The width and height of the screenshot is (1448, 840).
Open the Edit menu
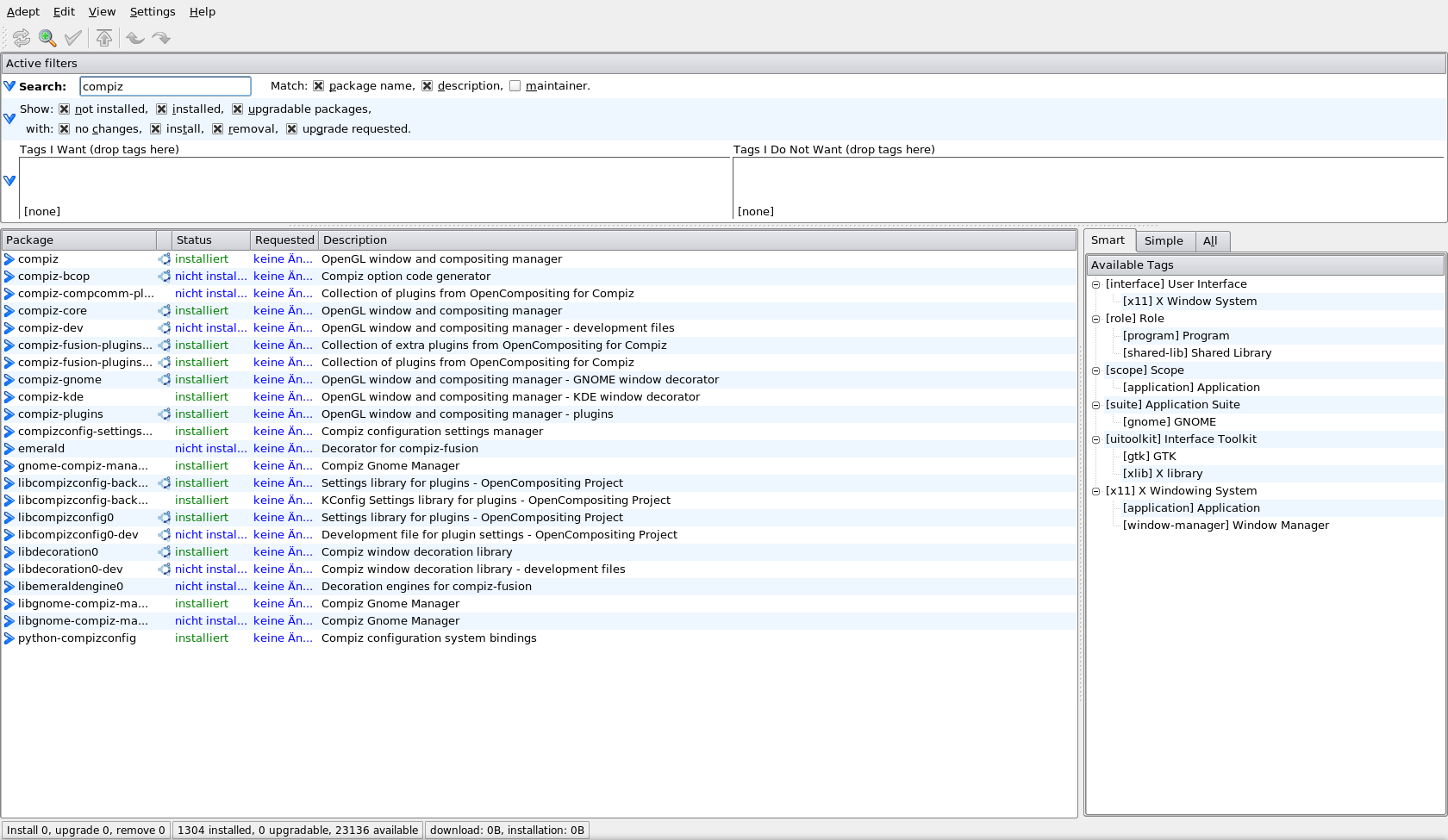click(65, 12)
